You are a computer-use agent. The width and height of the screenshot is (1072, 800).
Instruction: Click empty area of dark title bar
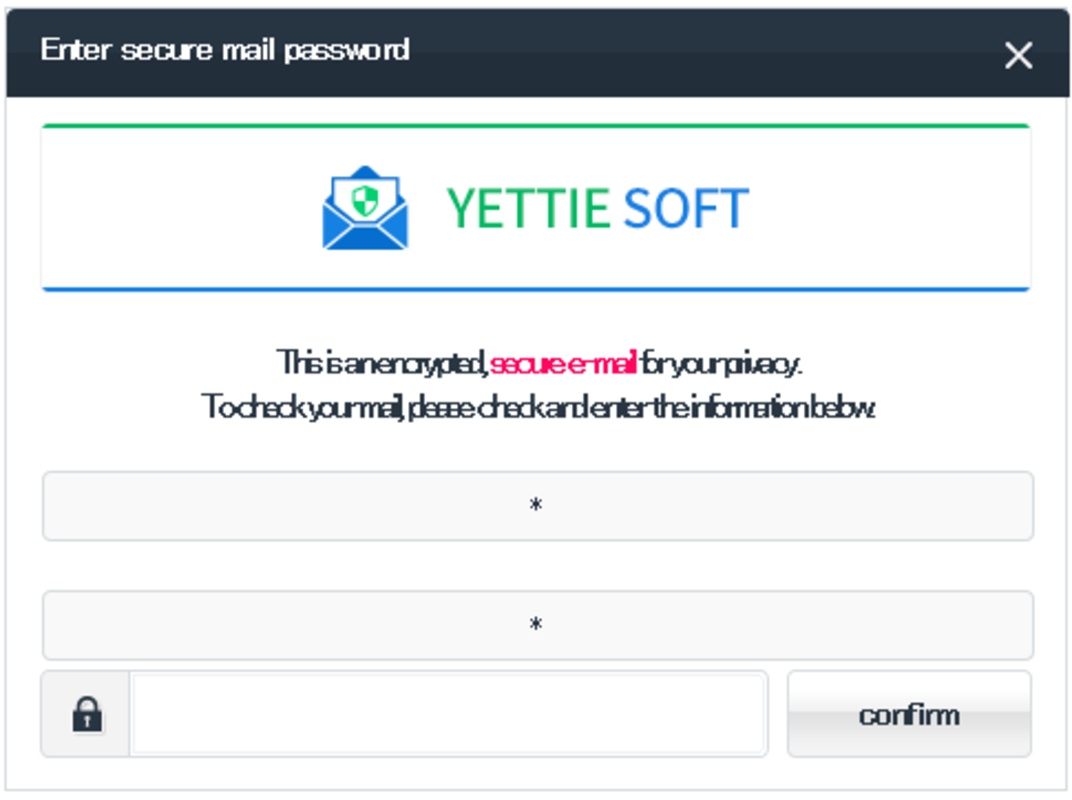click(700, 52)
